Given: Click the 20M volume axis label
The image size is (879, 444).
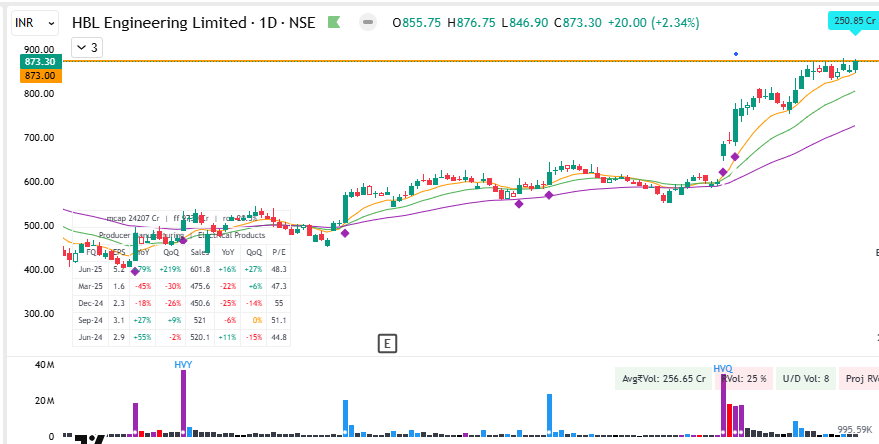Looking at the screenshot, I should coord(45,401).
